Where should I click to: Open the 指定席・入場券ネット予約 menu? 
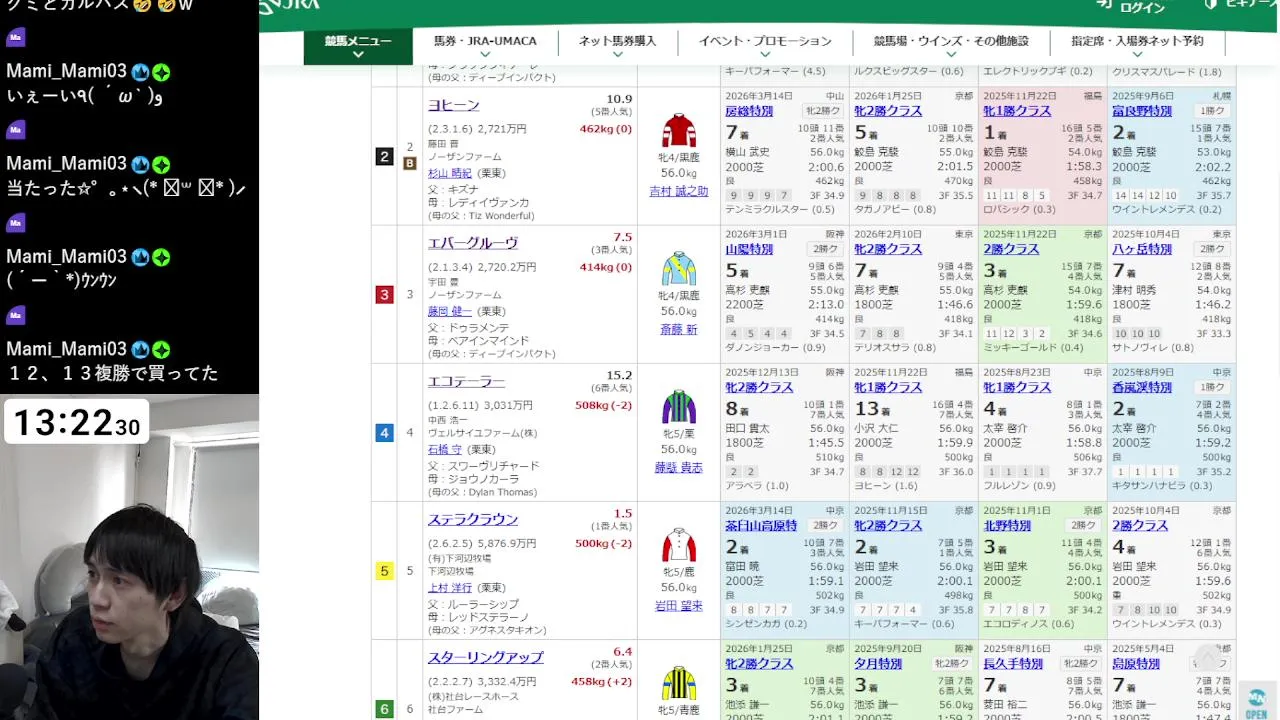coord(1137,42)
